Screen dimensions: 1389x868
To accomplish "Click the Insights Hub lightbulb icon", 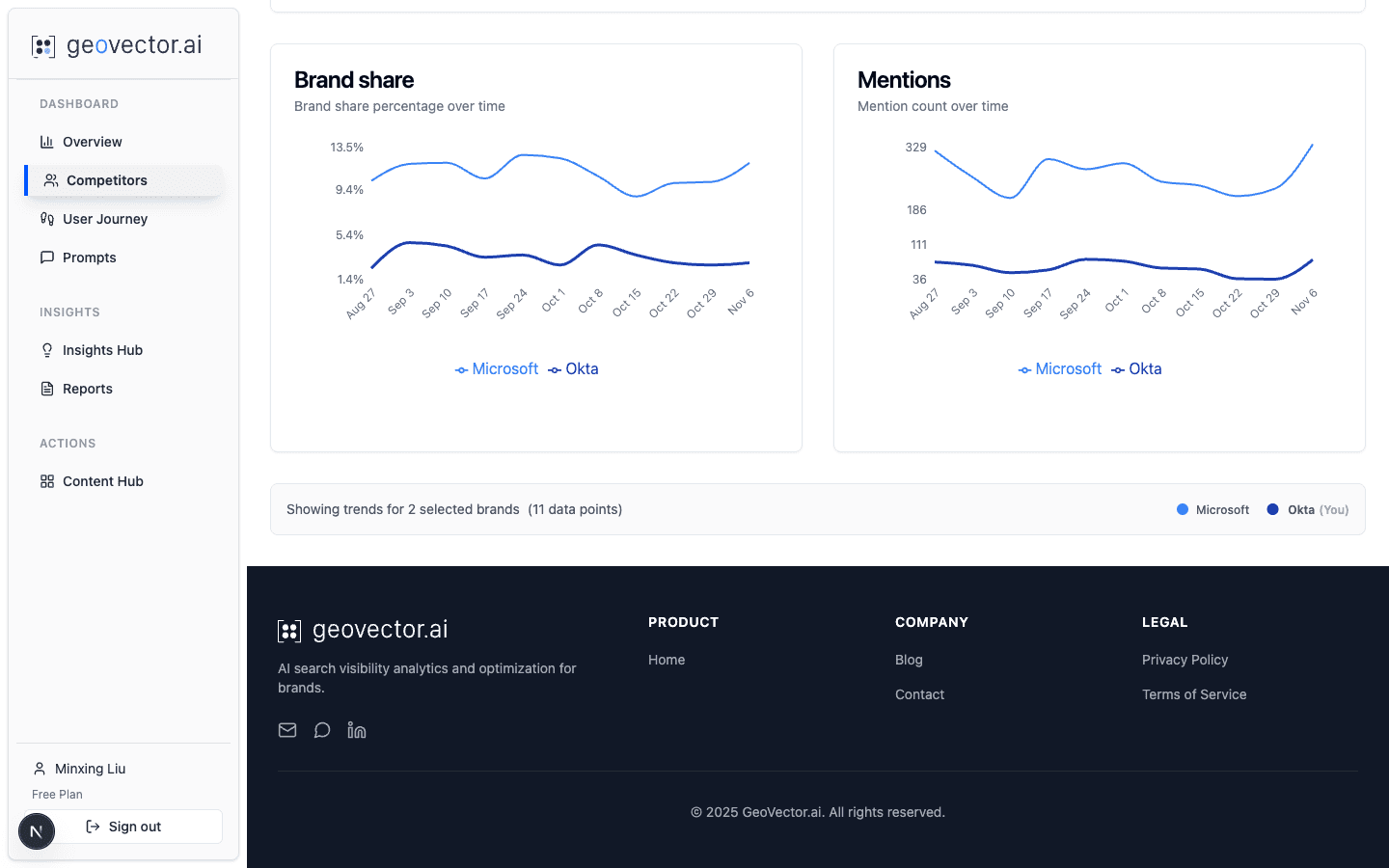I will coord(47,350).
